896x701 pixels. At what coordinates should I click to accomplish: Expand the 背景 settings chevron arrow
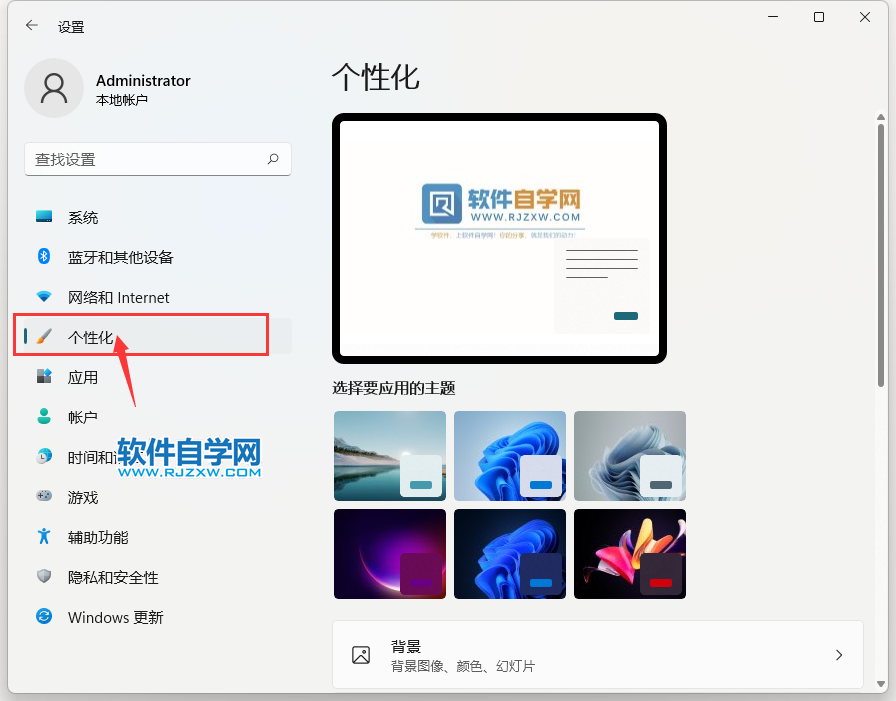(838, 655)
